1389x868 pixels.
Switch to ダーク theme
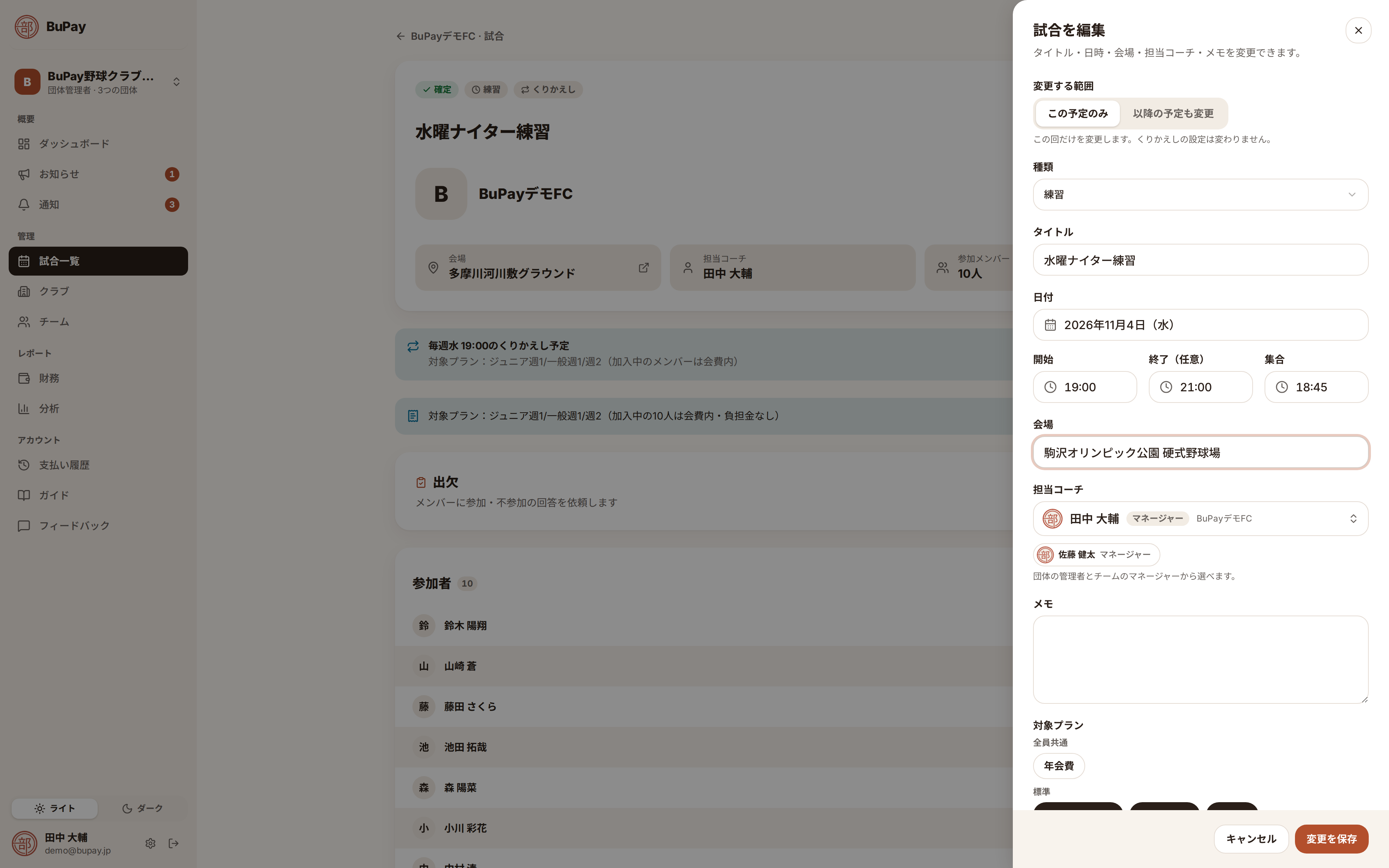(x=143, y=808)
